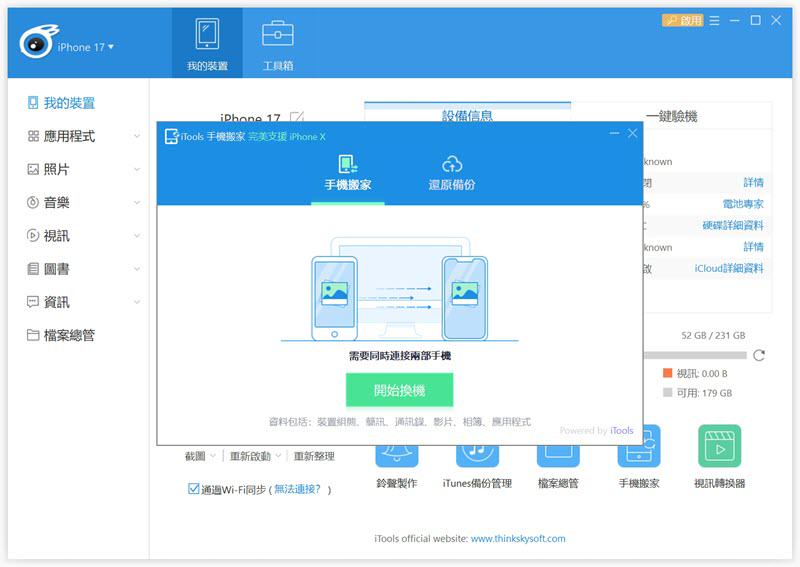Viewport: 800px width, 567px height.
Task: Click the storage capacity bar
Action: coord(695,355)
